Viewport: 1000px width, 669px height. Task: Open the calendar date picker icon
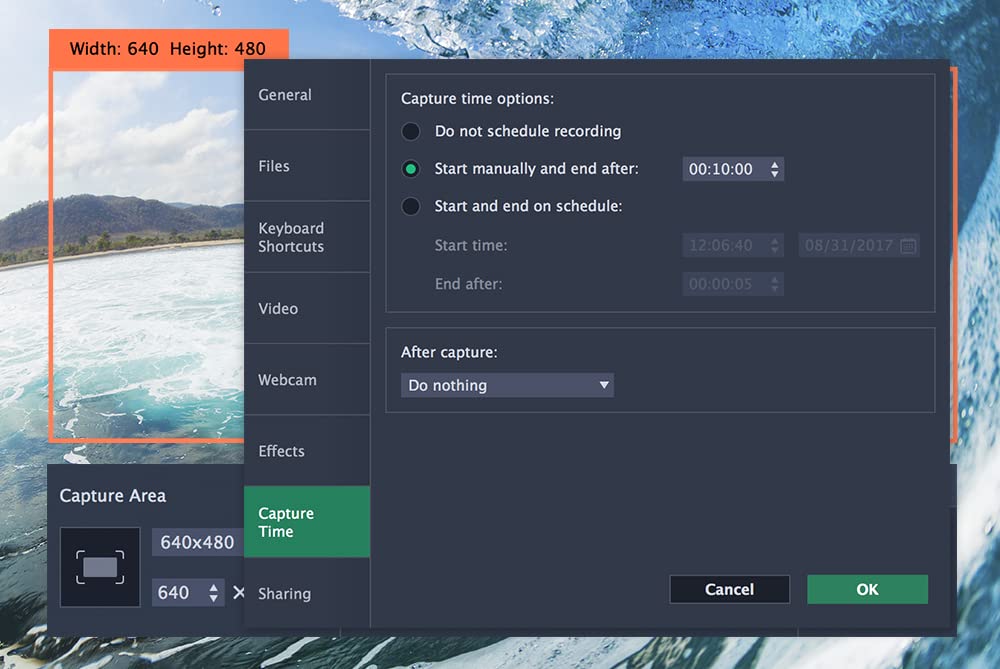click(x=908, y=245)
